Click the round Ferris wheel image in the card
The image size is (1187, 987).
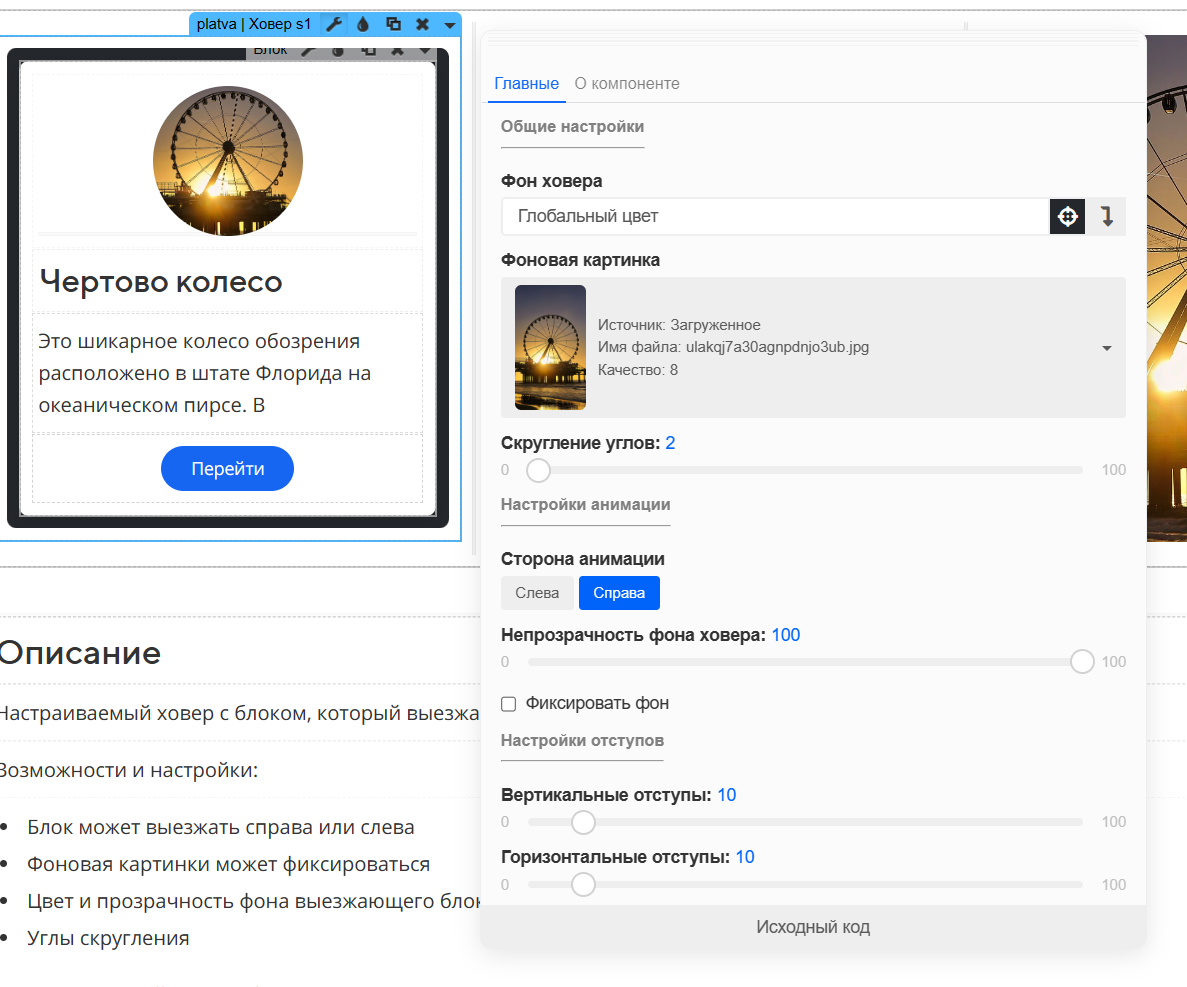point(228,160)
